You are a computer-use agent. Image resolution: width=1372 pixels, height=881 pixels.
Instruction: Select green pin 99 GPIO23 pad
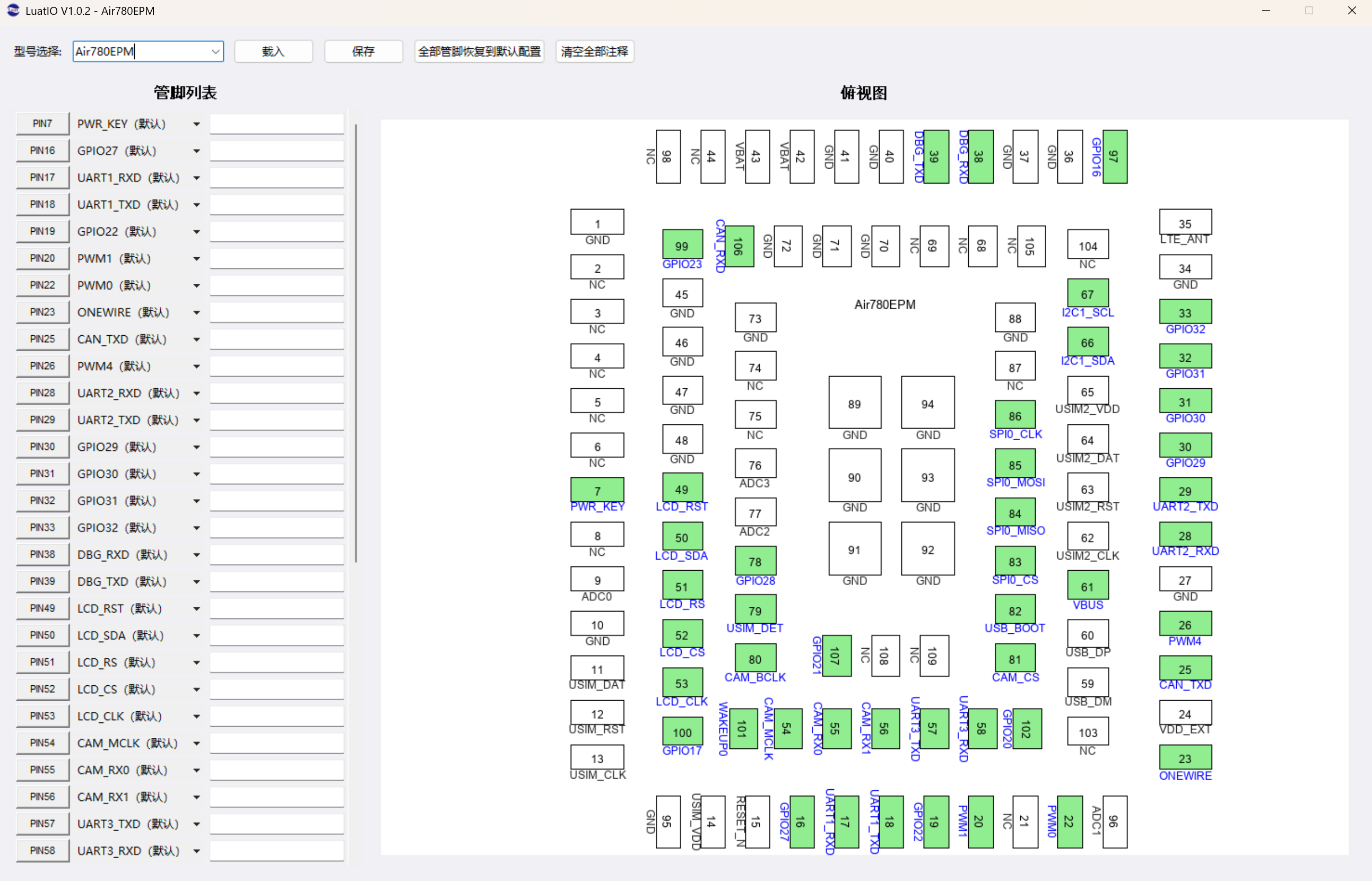(x=682, y=246)
